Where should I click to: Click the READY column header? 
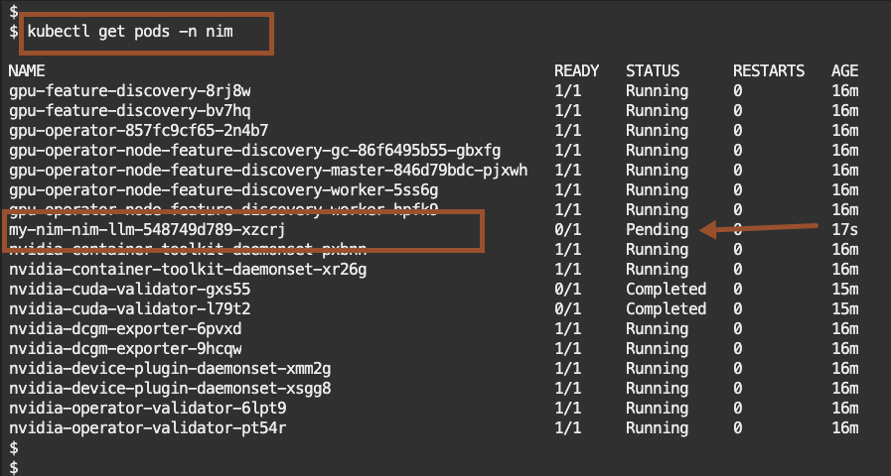577,71
